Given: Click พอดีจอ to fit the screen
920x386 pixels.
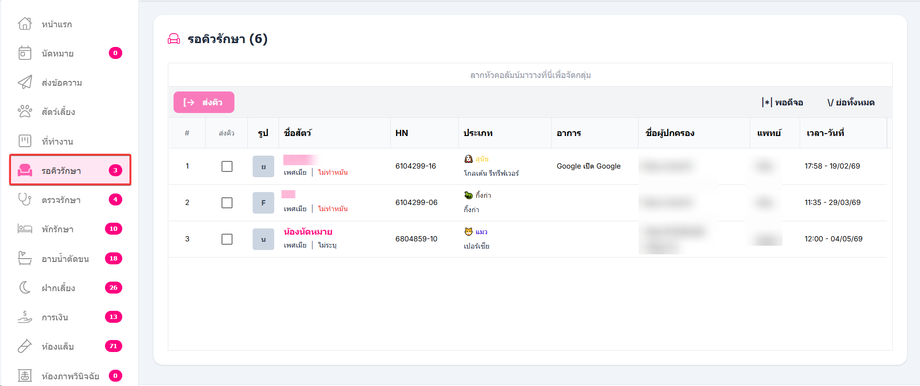Looking at the screenshot, I should [782, 103].
